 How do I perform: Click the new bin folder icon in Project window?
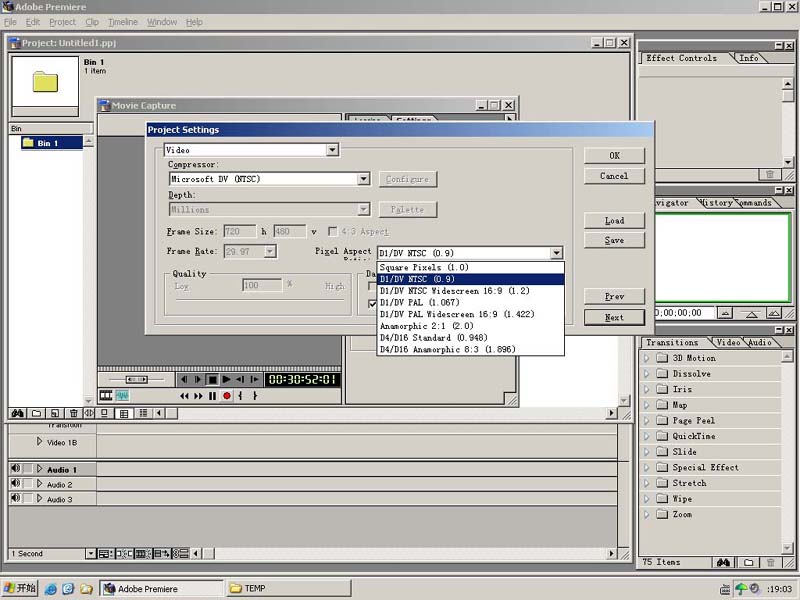[36, 413]
